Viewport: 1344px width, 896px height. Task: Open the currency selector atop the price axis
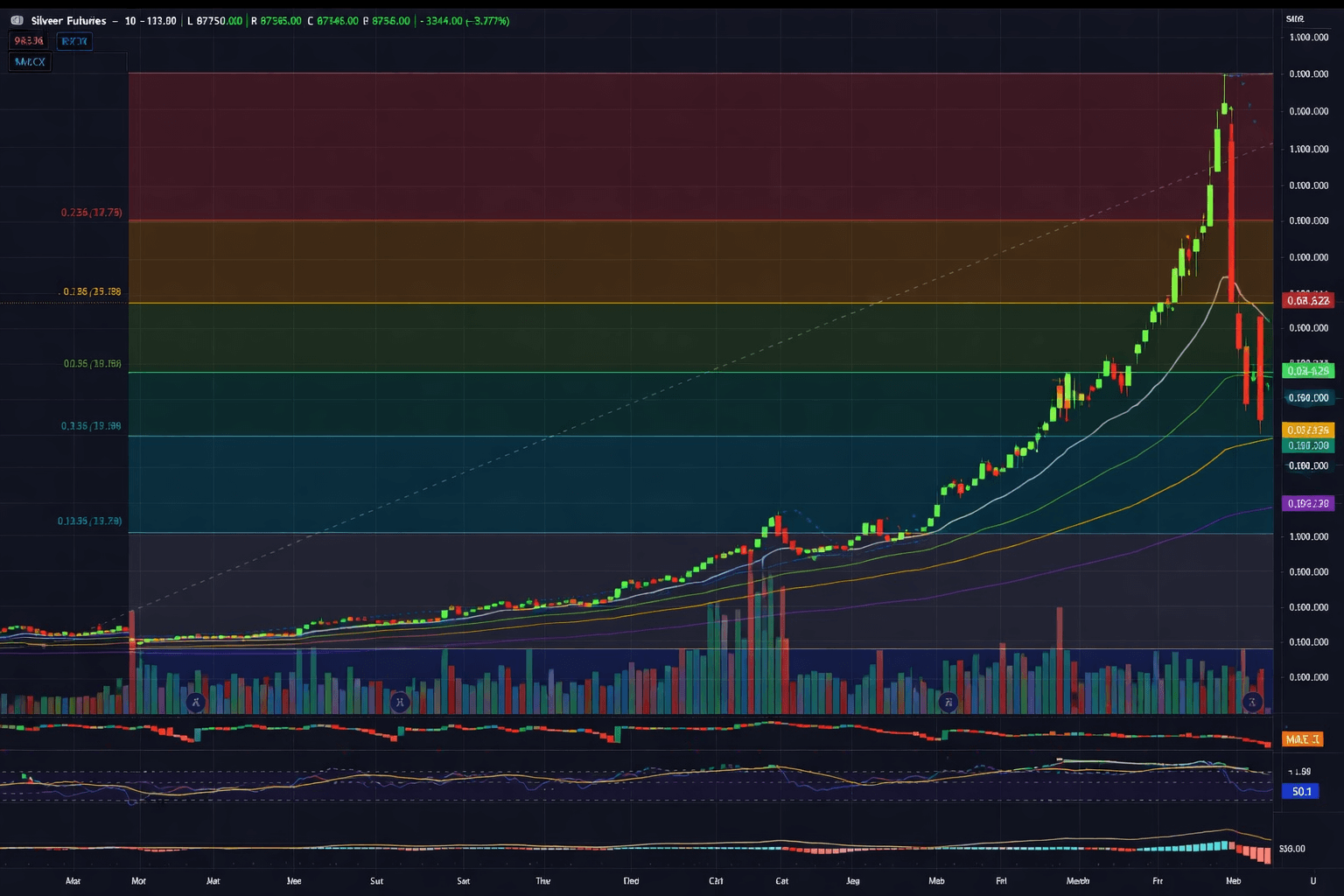pos(1295,18)
